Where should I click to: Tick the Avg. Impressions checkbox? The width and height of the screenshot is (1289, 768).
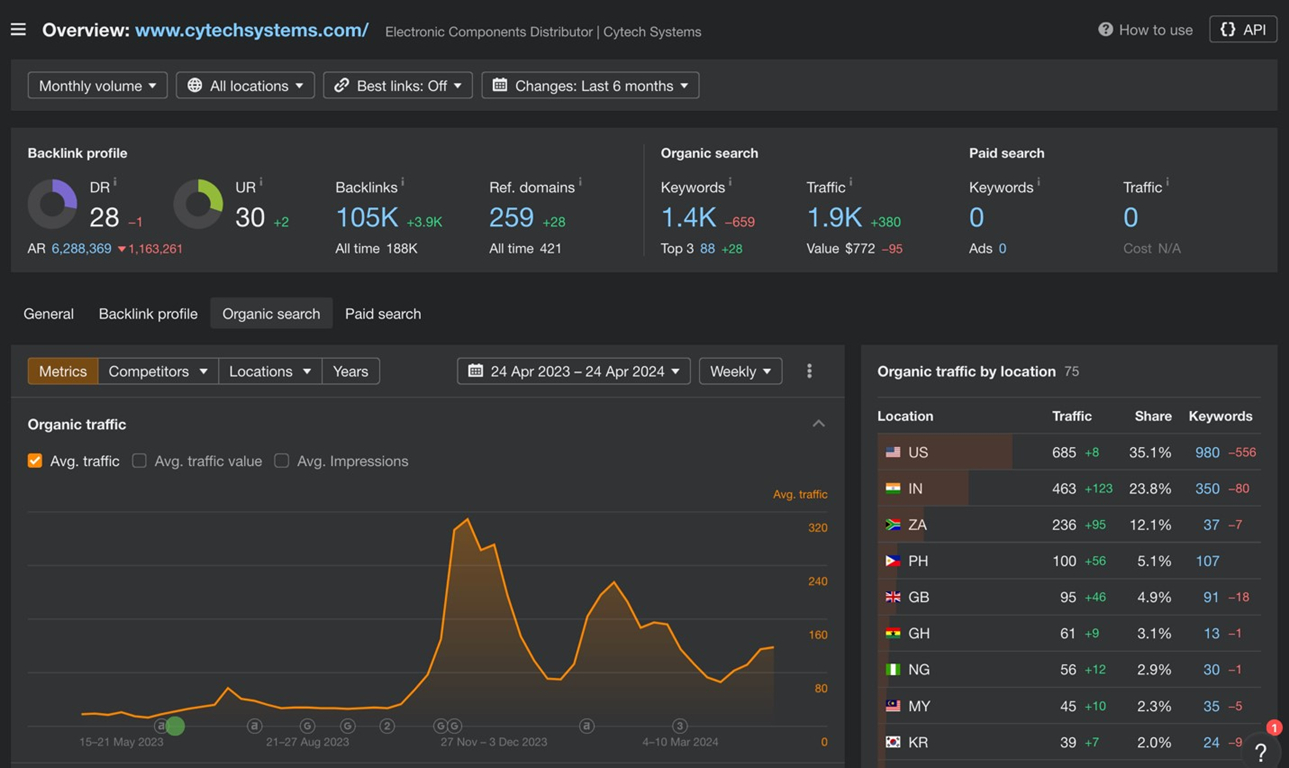coord(282,461)
